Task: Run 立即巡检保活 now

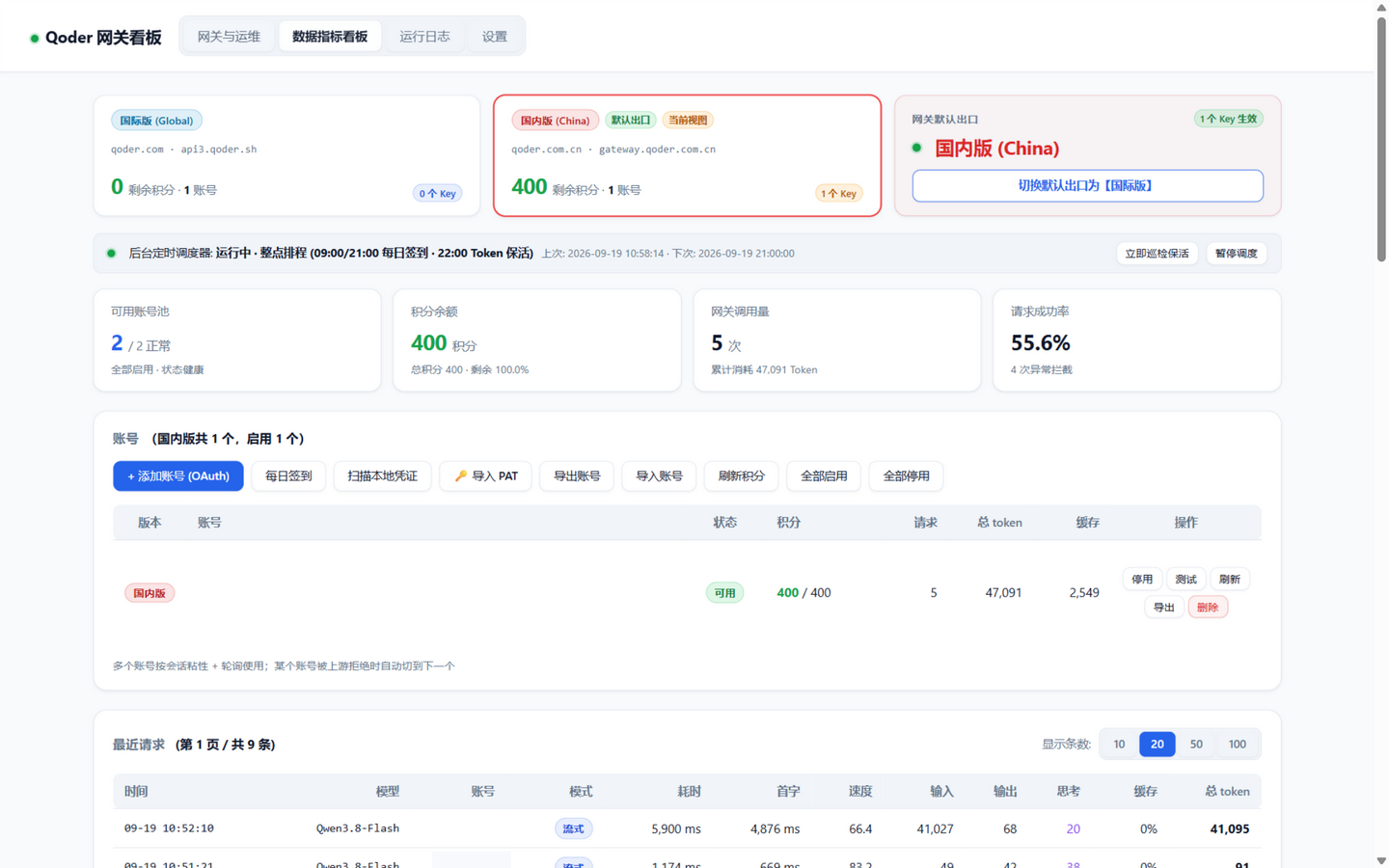Action: click(1157, 254)
